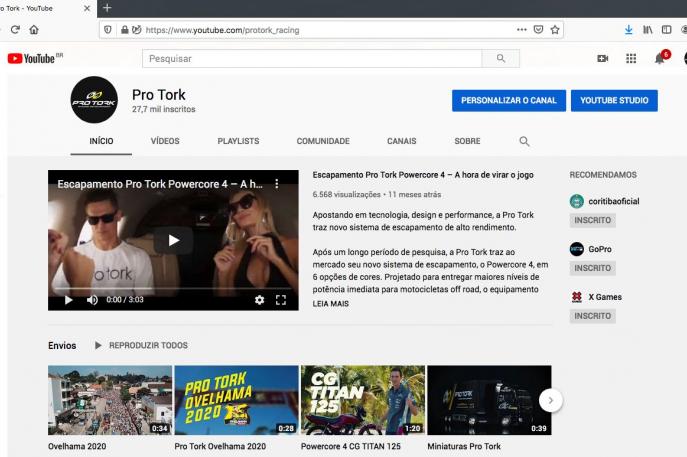Click the browser address bar URL
The image size is (687, 457).
(x=222, y=30)
